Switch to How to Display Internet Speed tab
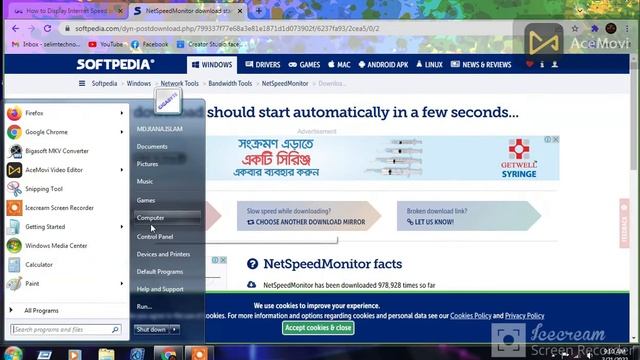This screenshot has width=640, height=360. pyautogui.click(x=67, y=11)
